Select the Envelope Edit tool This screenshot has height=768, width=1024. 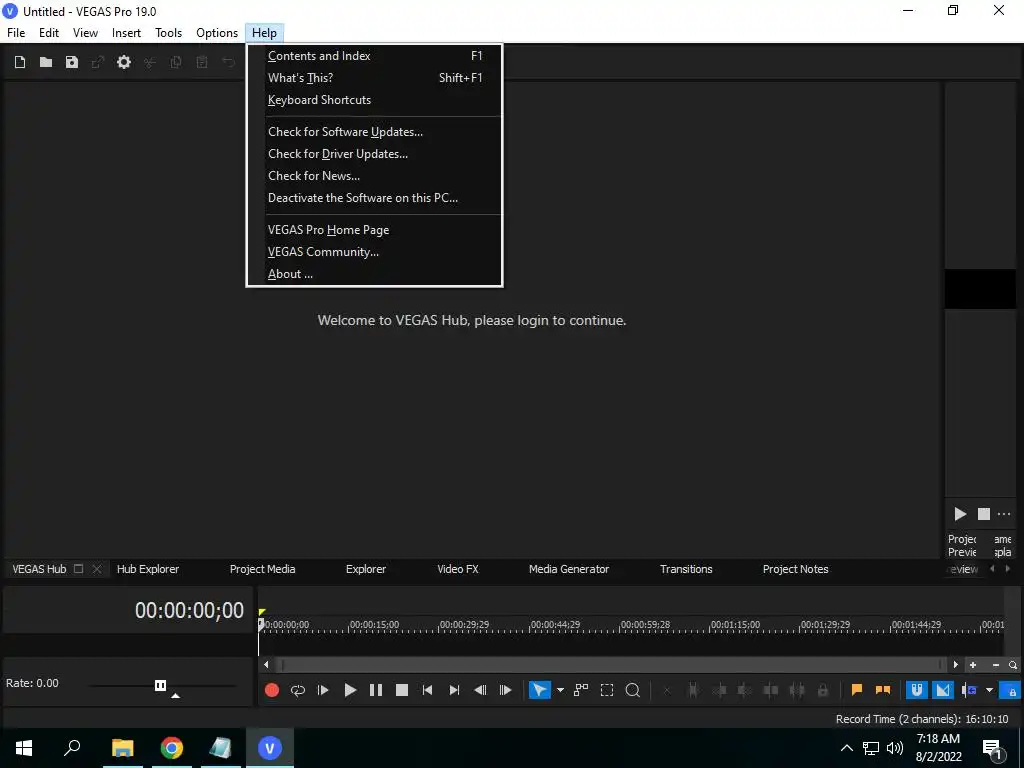(581, 690)
